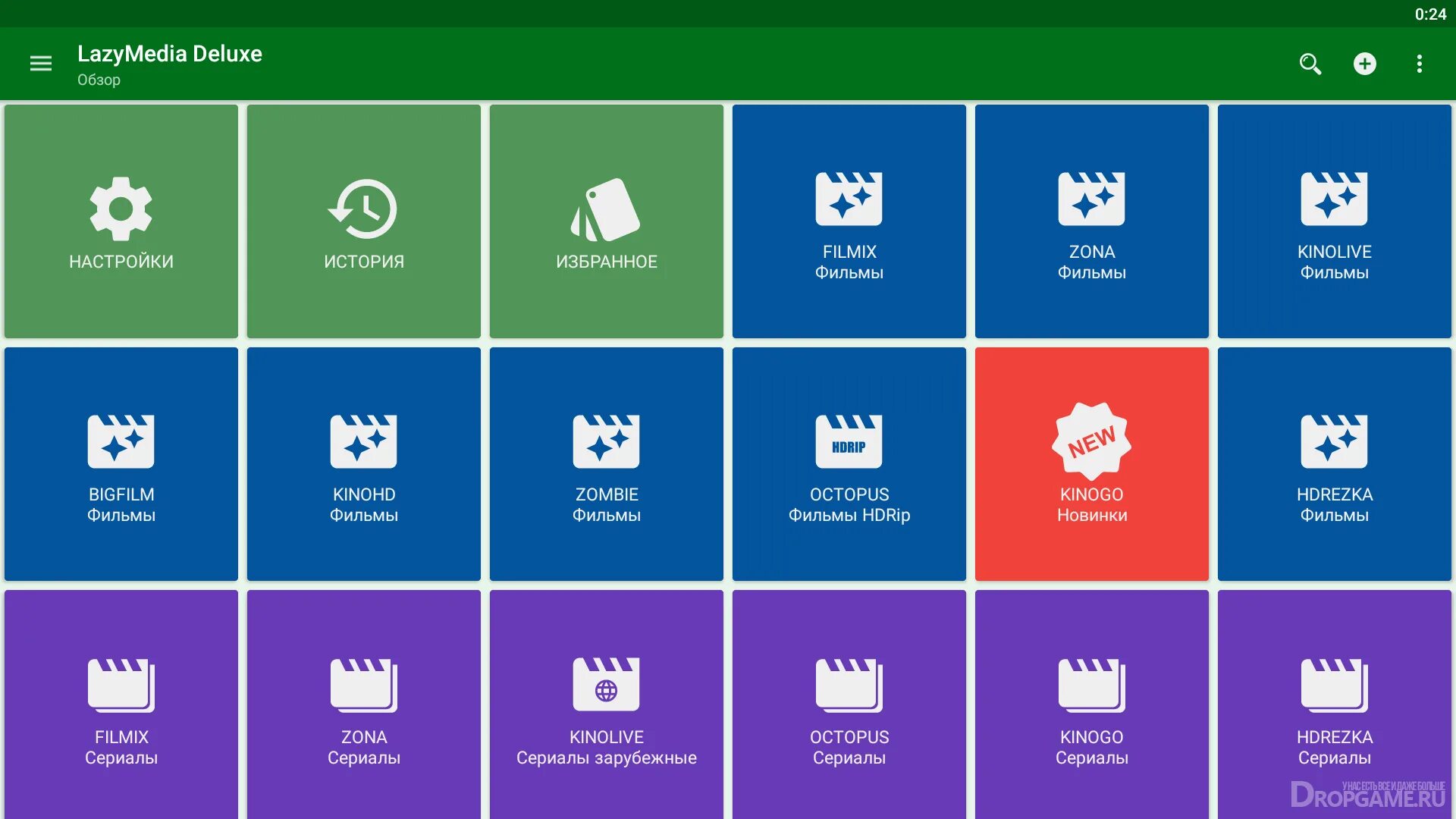Screen dimensions: 1456x819
Task: Open the HDREZKA Сериалы tile
Action: 1335,704
